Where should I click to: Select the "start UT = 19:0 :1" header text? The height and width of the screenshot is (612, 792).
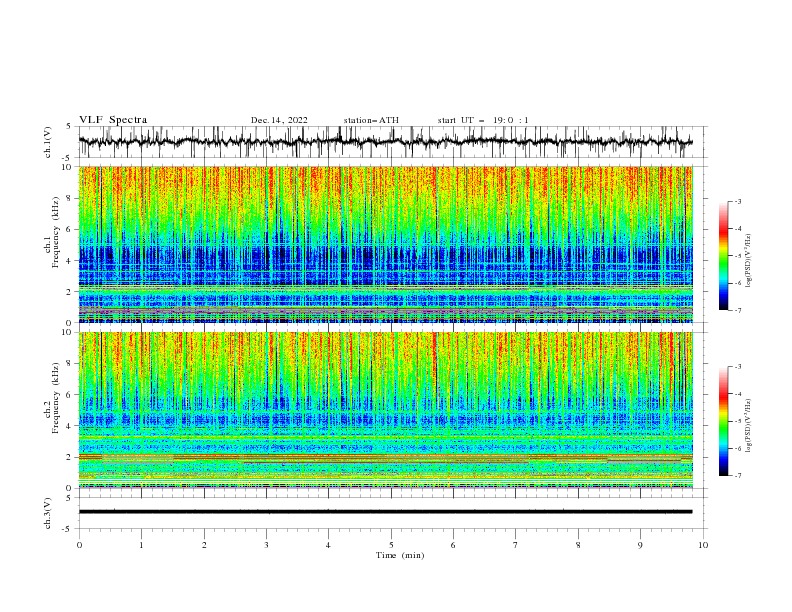click(483, 120)
